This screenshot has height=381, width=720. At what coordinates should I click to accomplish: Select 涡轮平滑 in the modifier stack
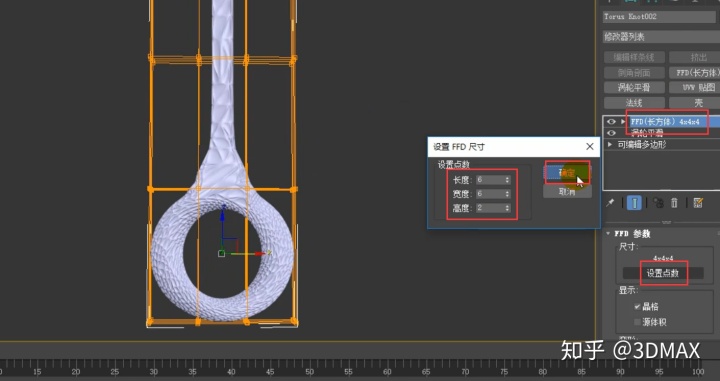(647, 133)
